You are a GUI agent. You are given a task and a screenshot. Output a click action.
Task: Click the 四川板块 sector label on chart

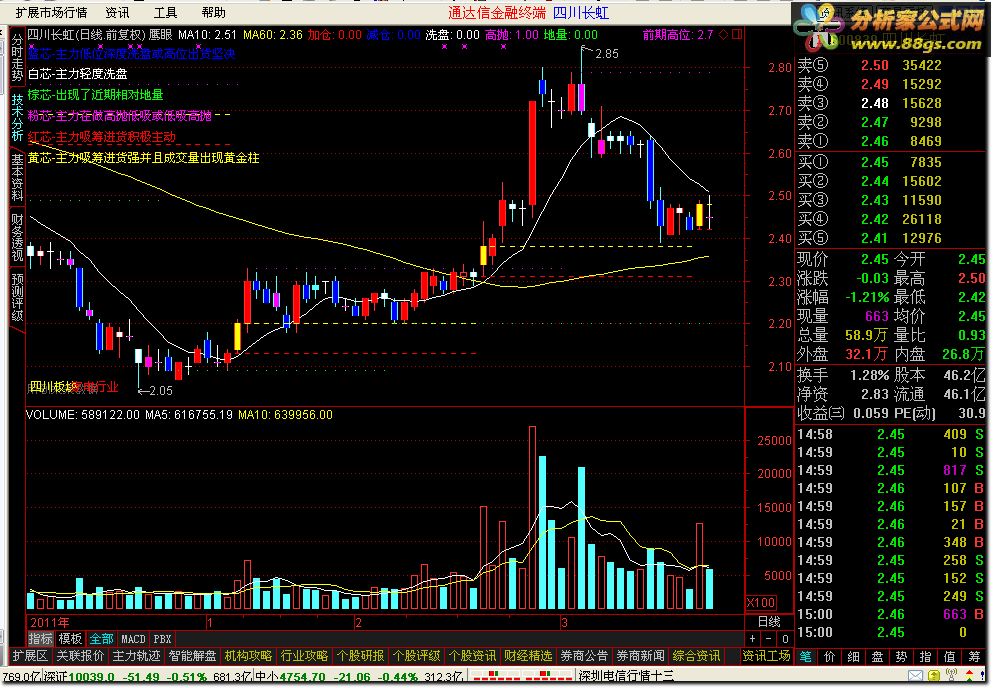coord(53,386)
